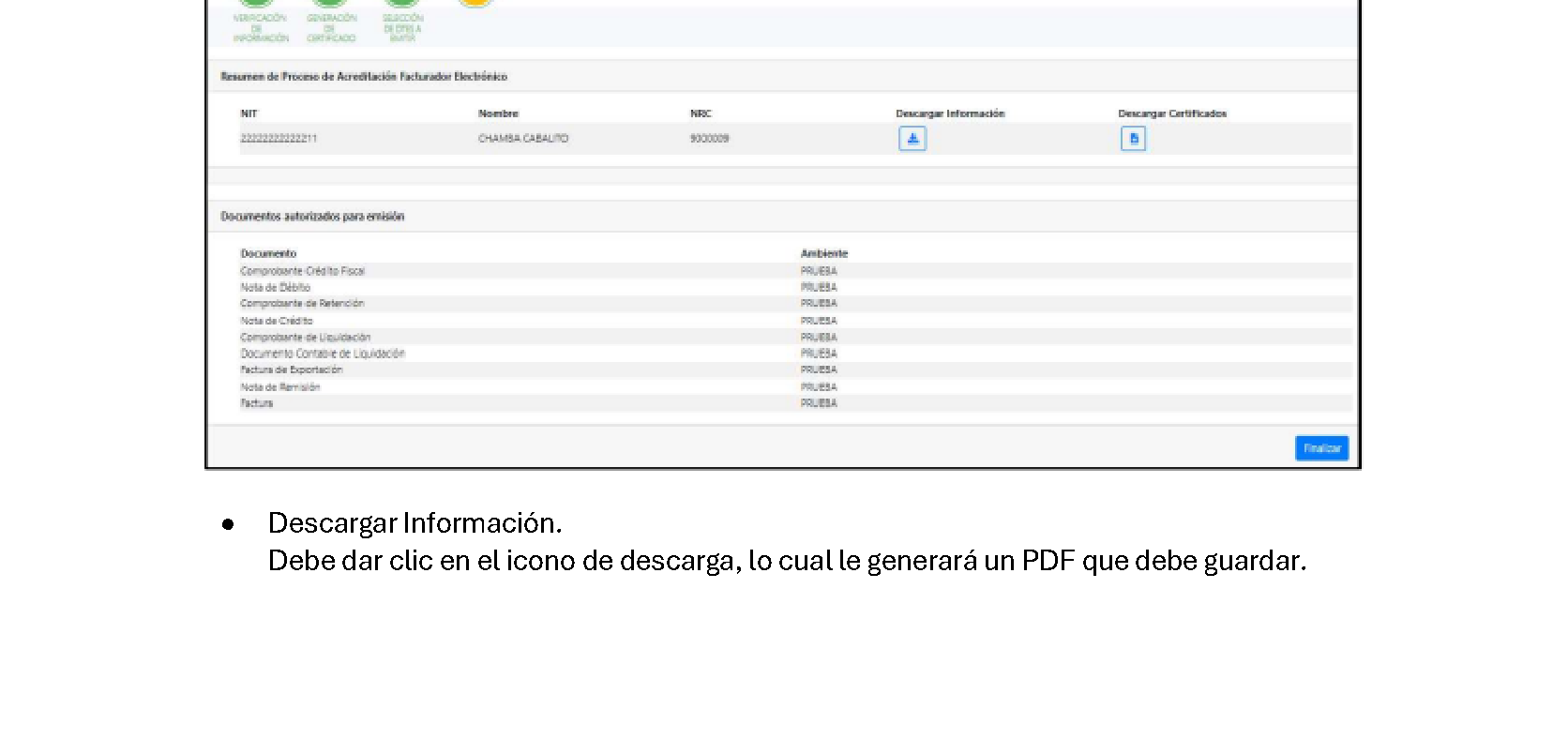The height and width of the screenshot is (739, 1568).
Task: Select the 'Nota de Débito' row
Action: [x=795, y=287]
